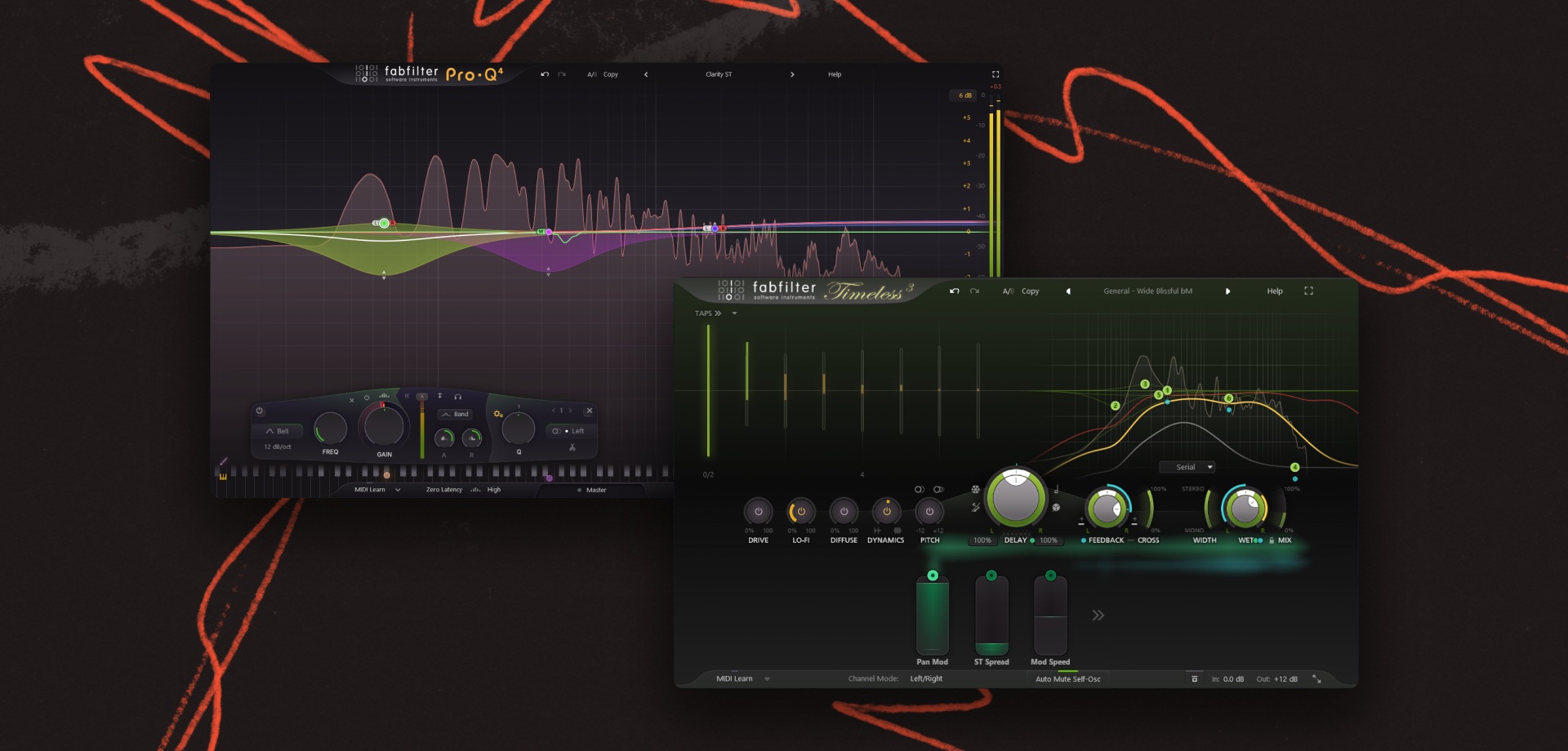Image resolution: width=1568 pixels, height=751 pixels.
Task: Enable the DRIVE section power icon
Action: (x=759, y=513)
